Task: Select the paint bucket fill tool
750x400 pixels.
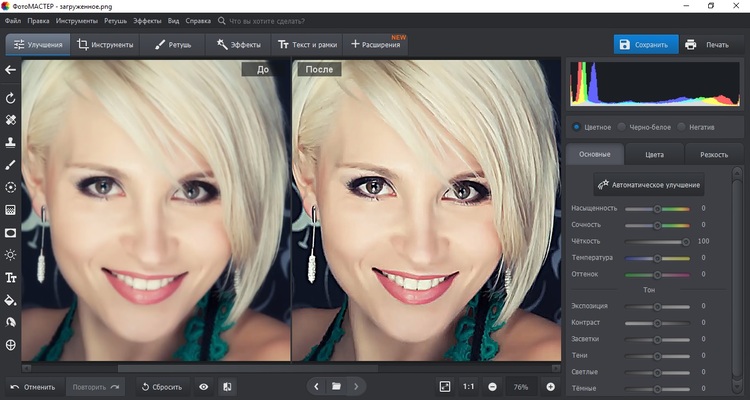Action: click(x=11, y=299)
